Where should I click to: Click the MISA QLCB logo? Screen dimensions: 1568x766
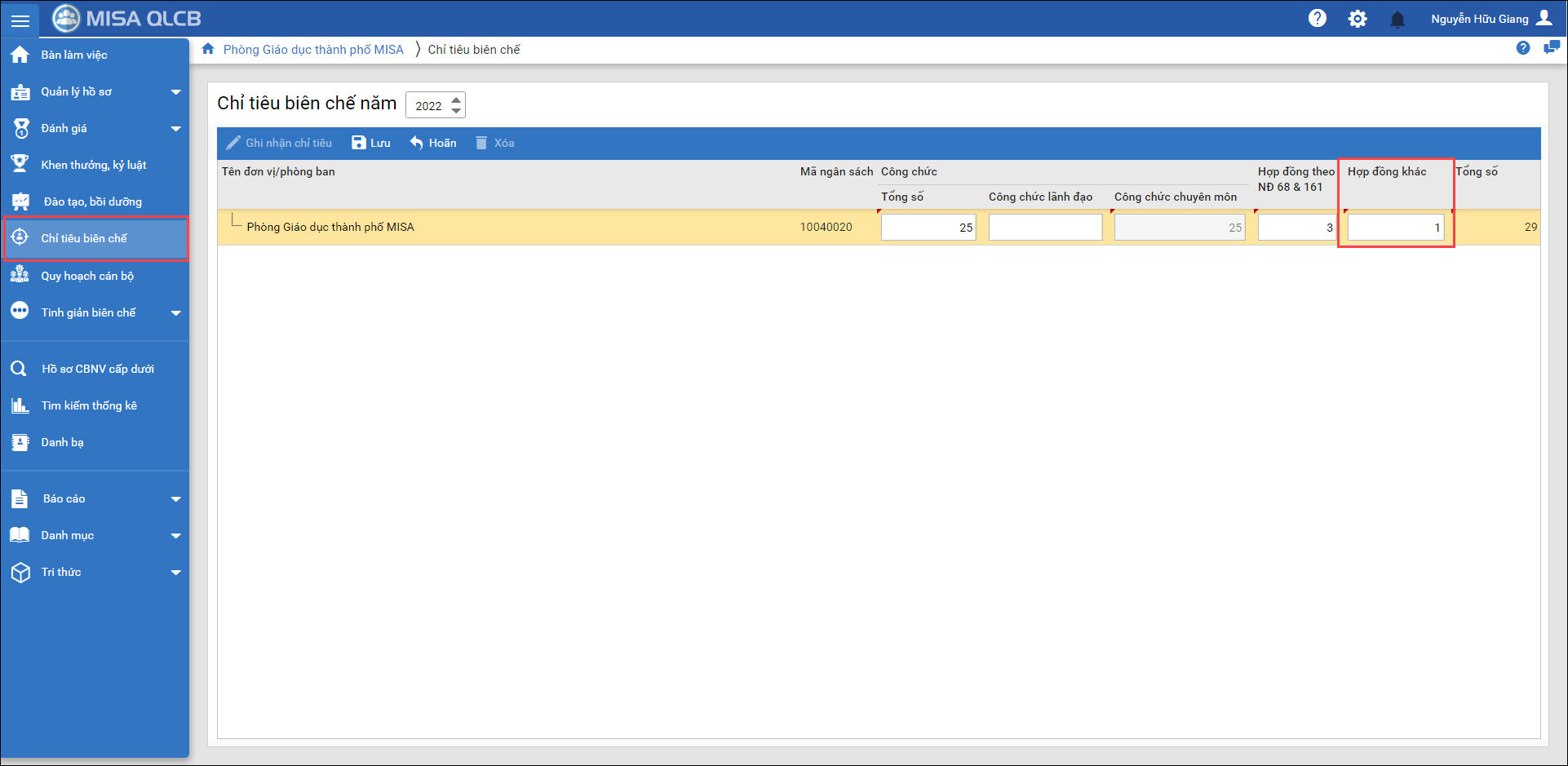coord(127,18)
